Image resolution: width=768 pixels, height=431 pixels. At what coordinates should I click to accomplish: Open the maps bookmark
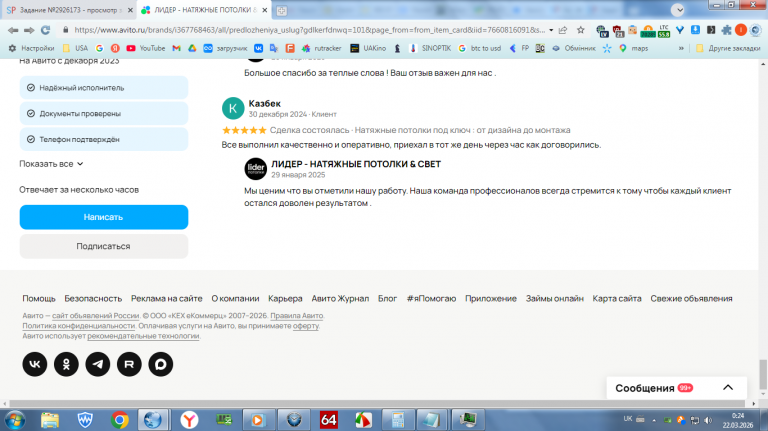pyautogui.click(x=633, y=48)
